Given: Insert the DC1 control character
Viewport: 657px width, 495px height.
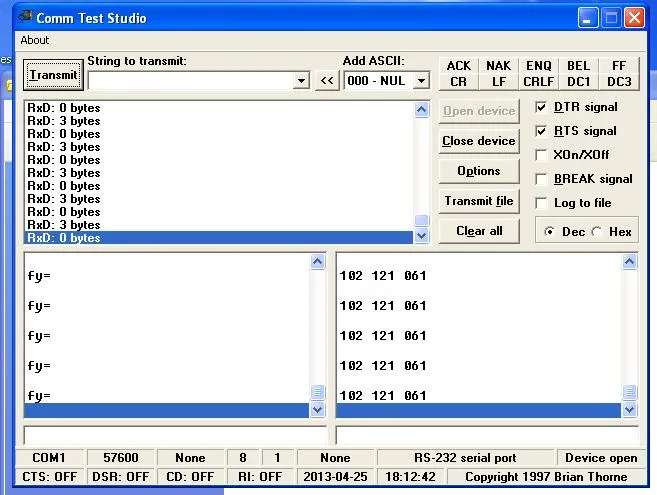Looking at the screenshot, I should 578,82.
